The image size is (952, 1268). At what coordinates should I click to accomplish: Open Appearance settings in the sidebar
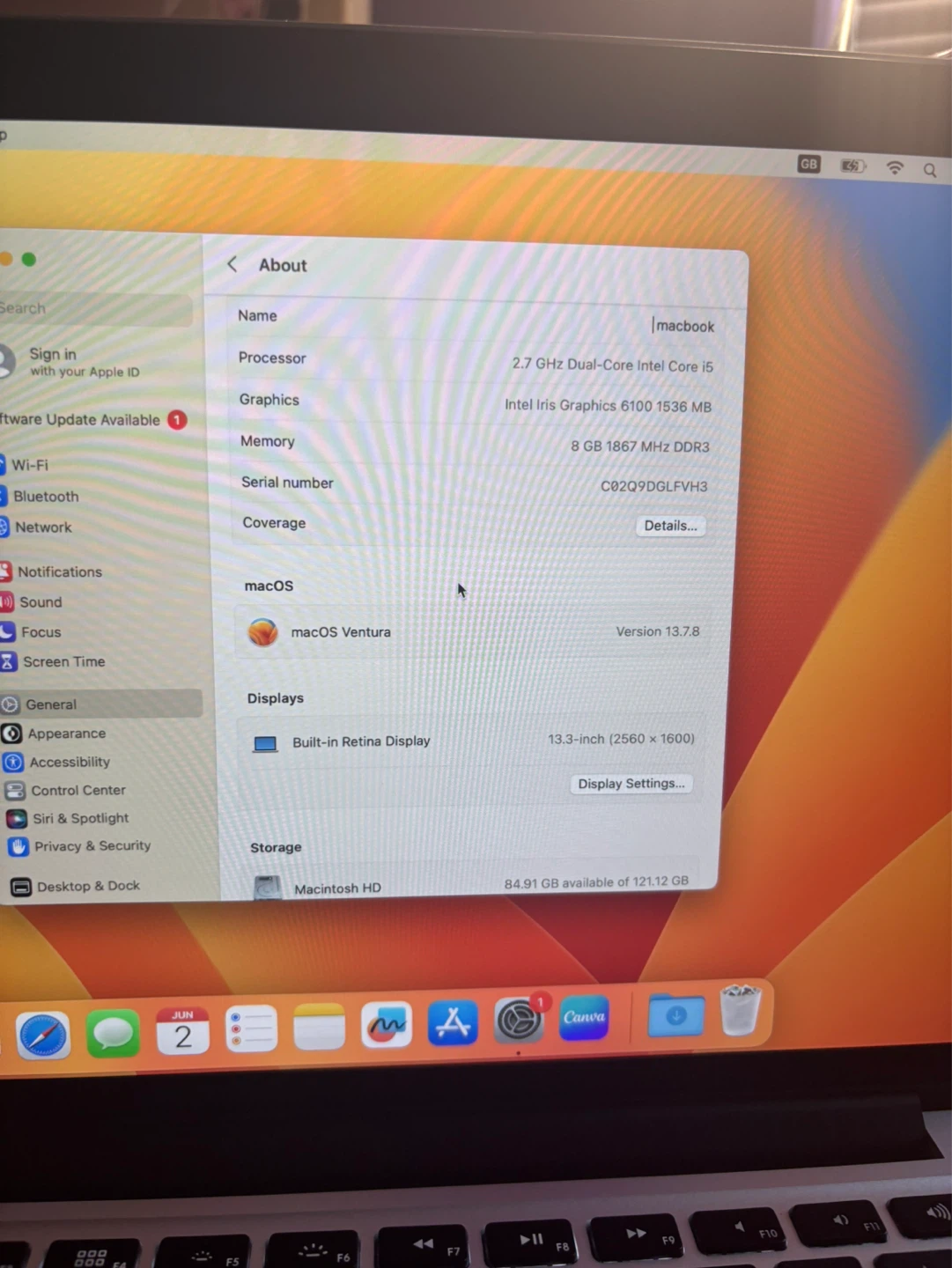pyautogui.click(x=66, y=734)
